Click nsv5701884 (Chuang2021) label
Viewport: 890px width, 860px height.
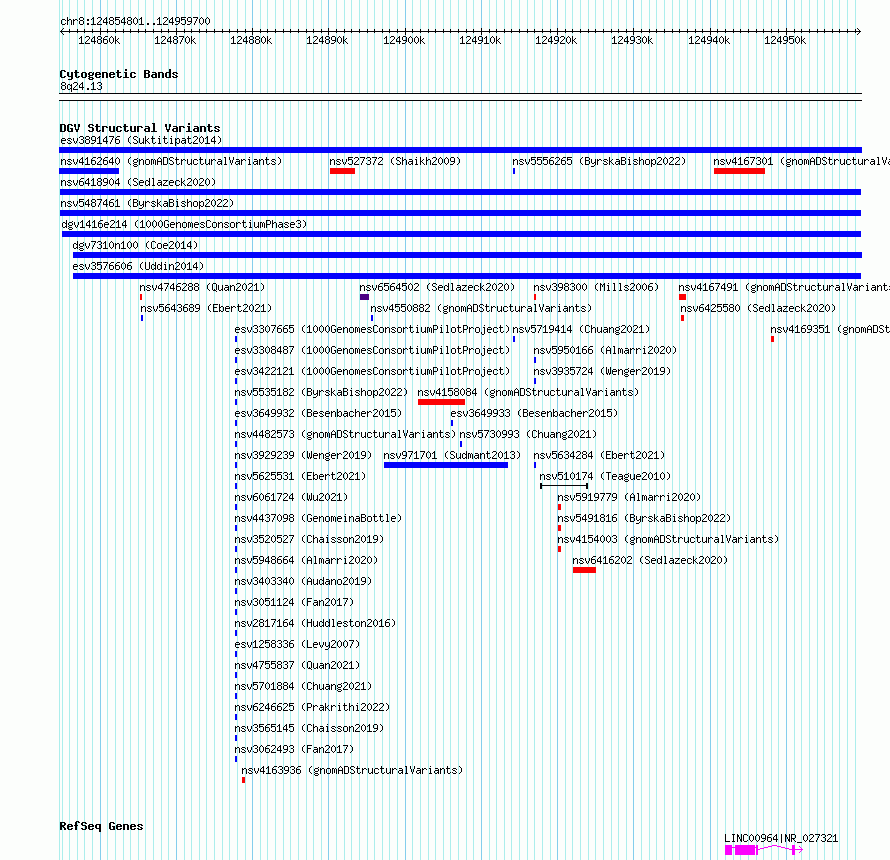pos(304,686)
